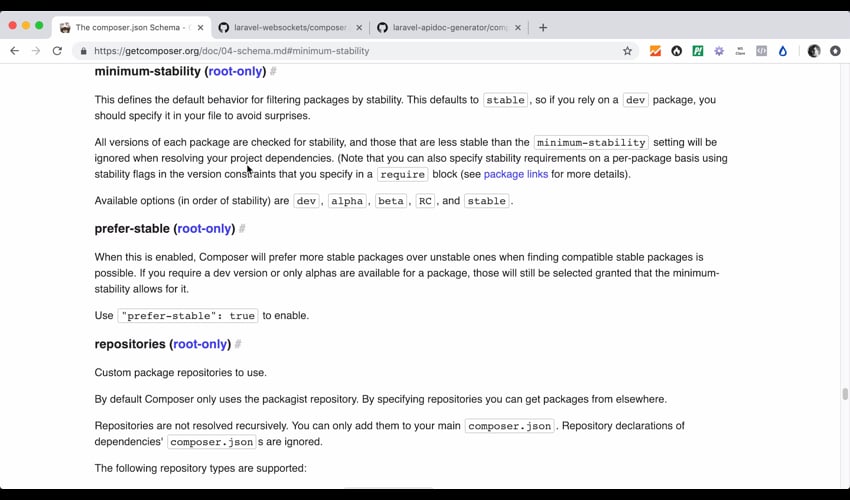The width and height of the screenshot is (850, 500).
Task: Open the green P! extension icon
Action: click(698, 51)
